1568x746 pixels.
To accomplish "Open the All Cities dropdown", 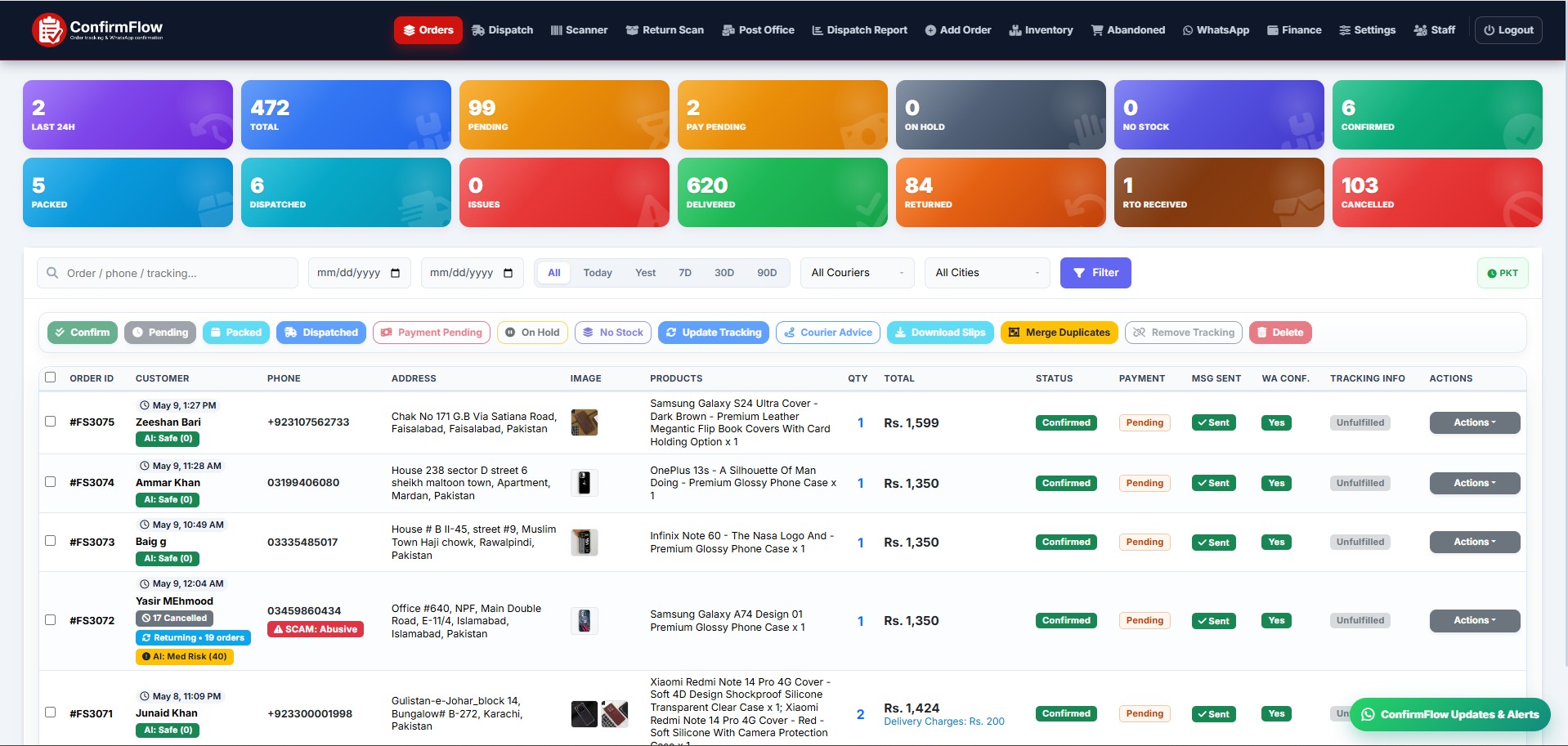I will (988, 273).
